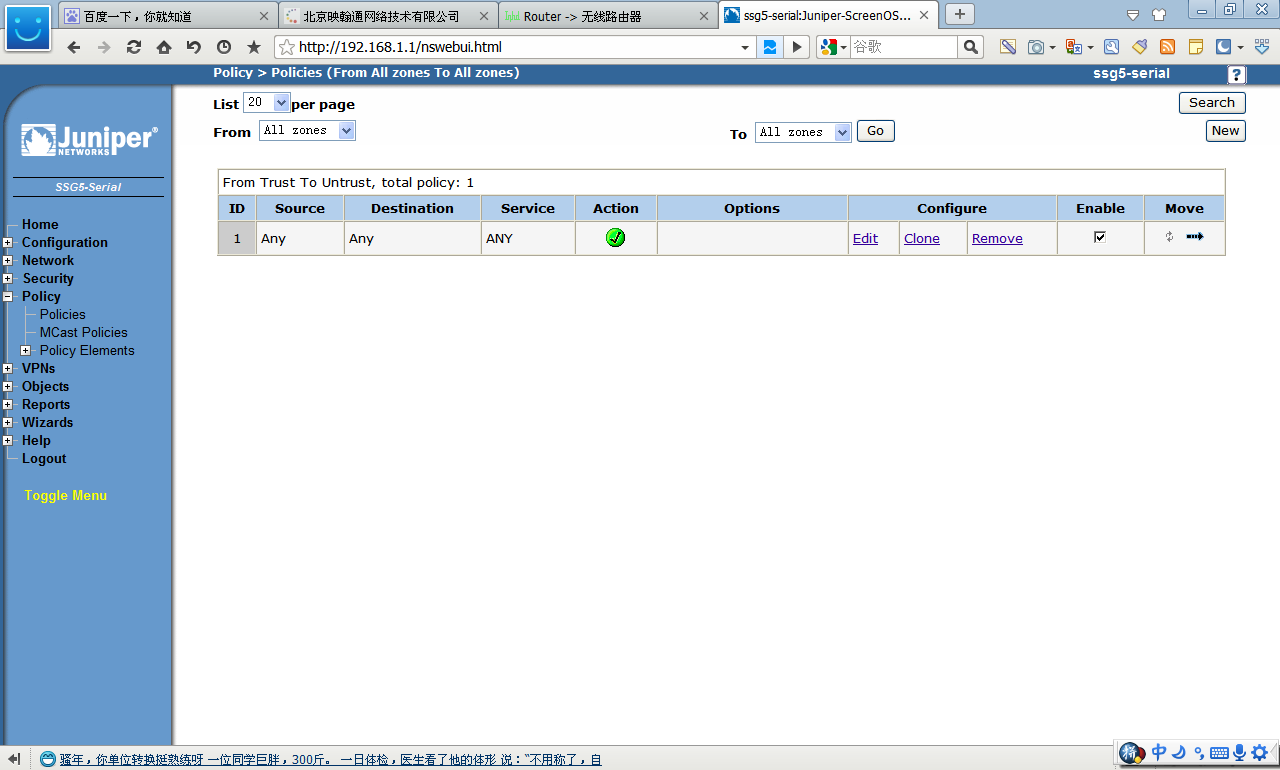Screen dimensions: 1280x770
Task: Click the Edit link for policy 1
Action: (x=865, y=239)
